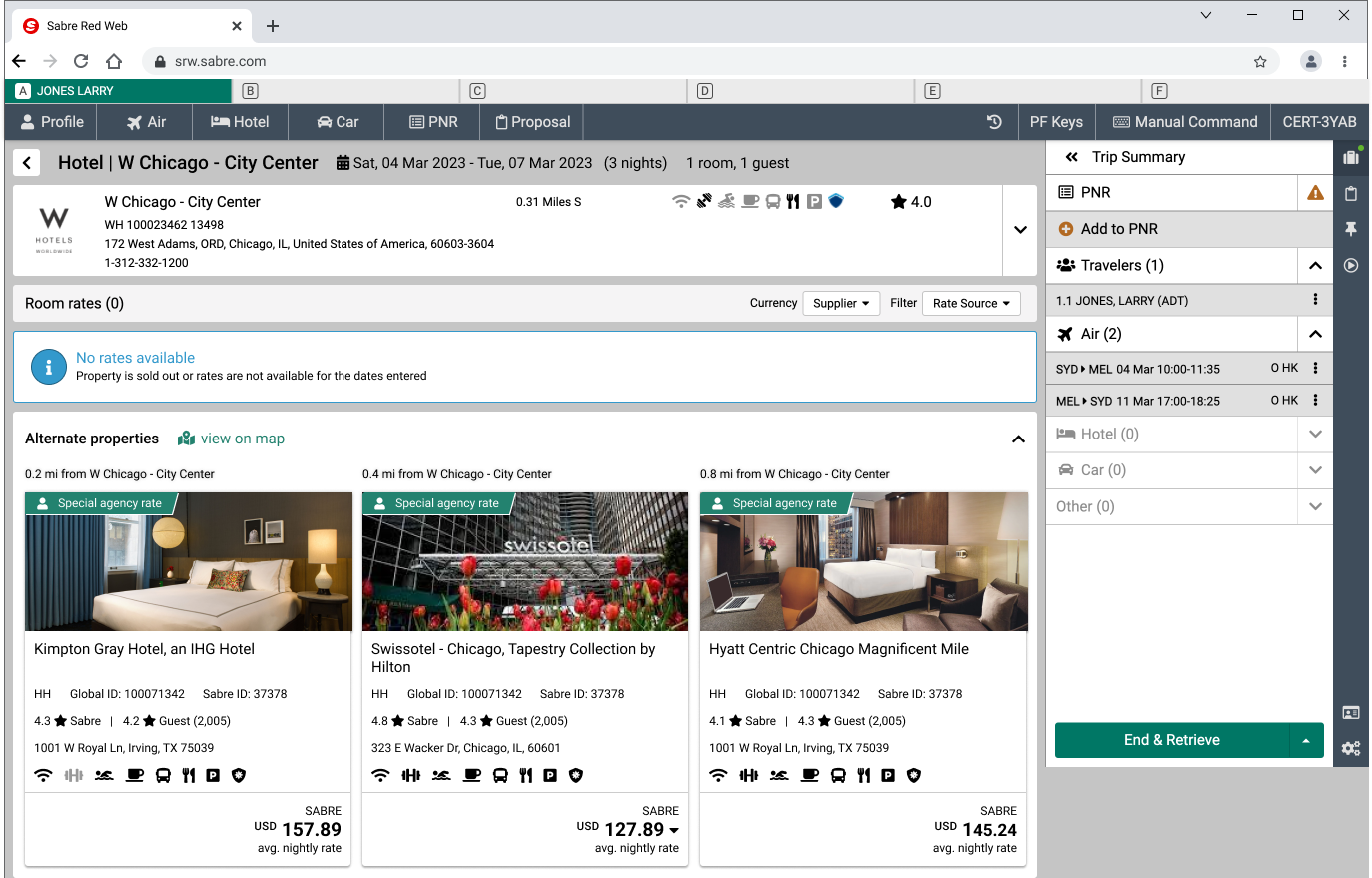
Task: Click the No rates available info icon
Action: coord(49,367)
